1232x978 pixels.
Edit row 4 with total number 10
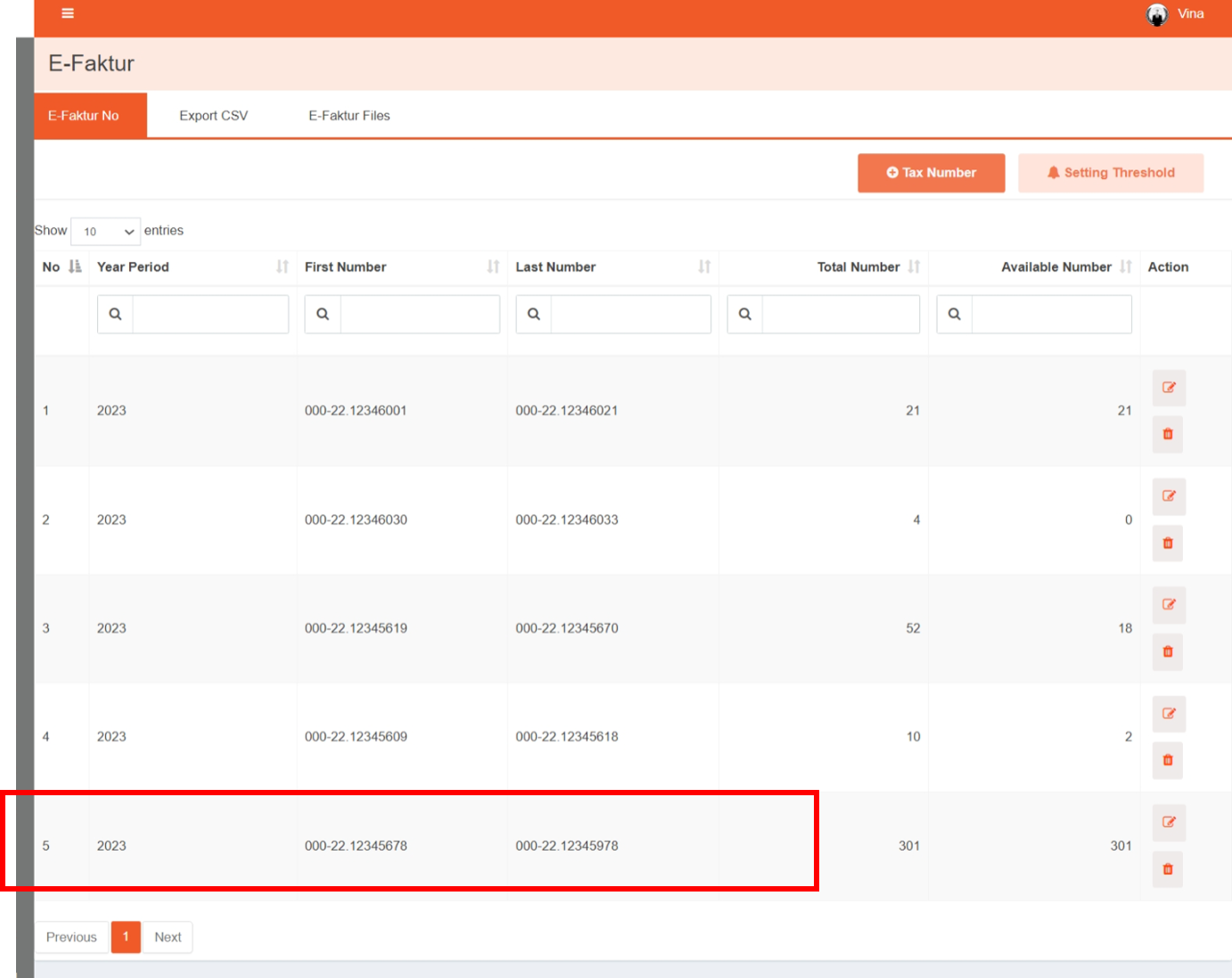tap(1168, 714)
